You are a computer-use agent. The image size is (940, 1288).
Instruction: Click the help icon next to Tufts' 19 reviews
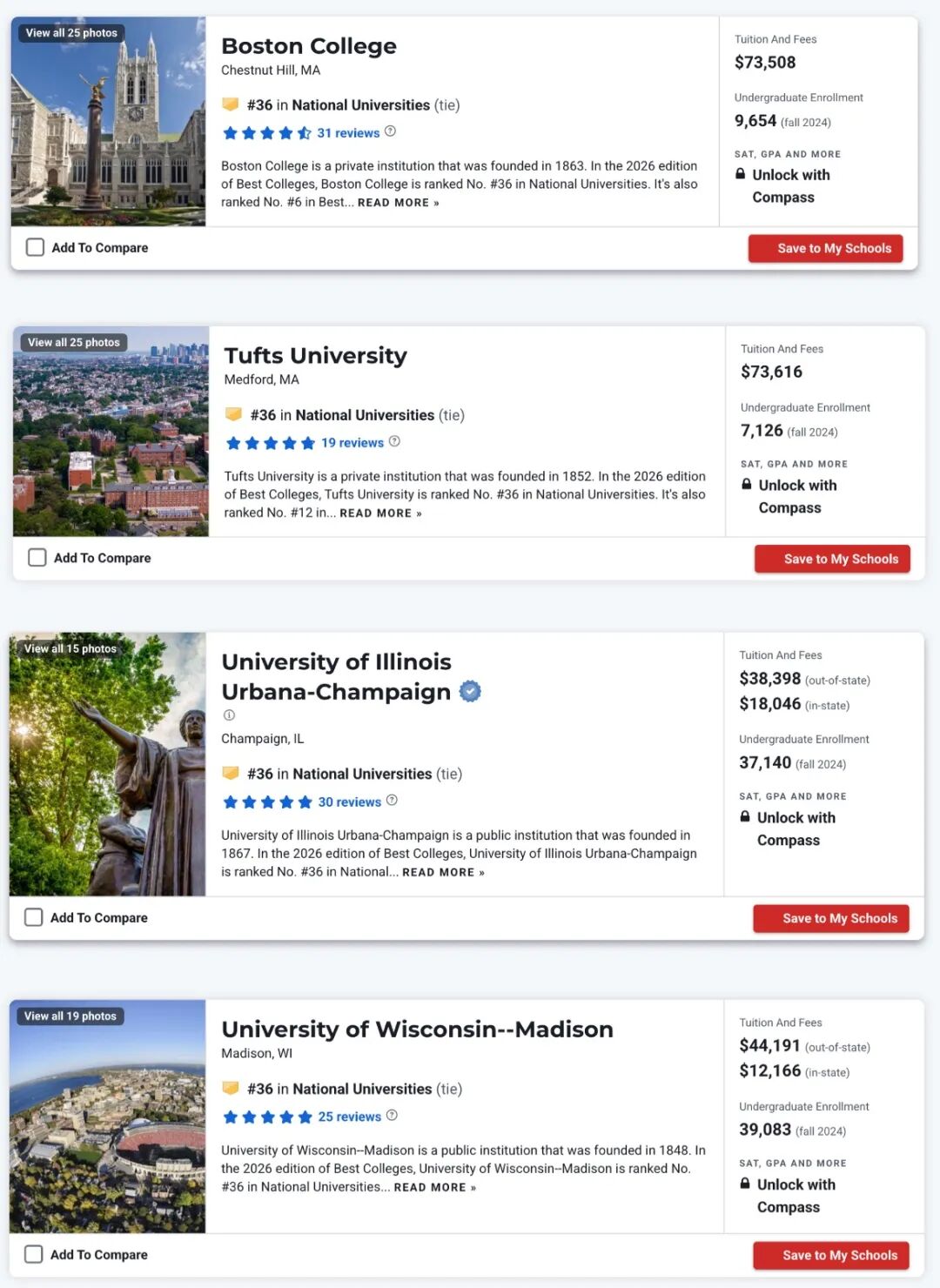(x=394, y=441)
